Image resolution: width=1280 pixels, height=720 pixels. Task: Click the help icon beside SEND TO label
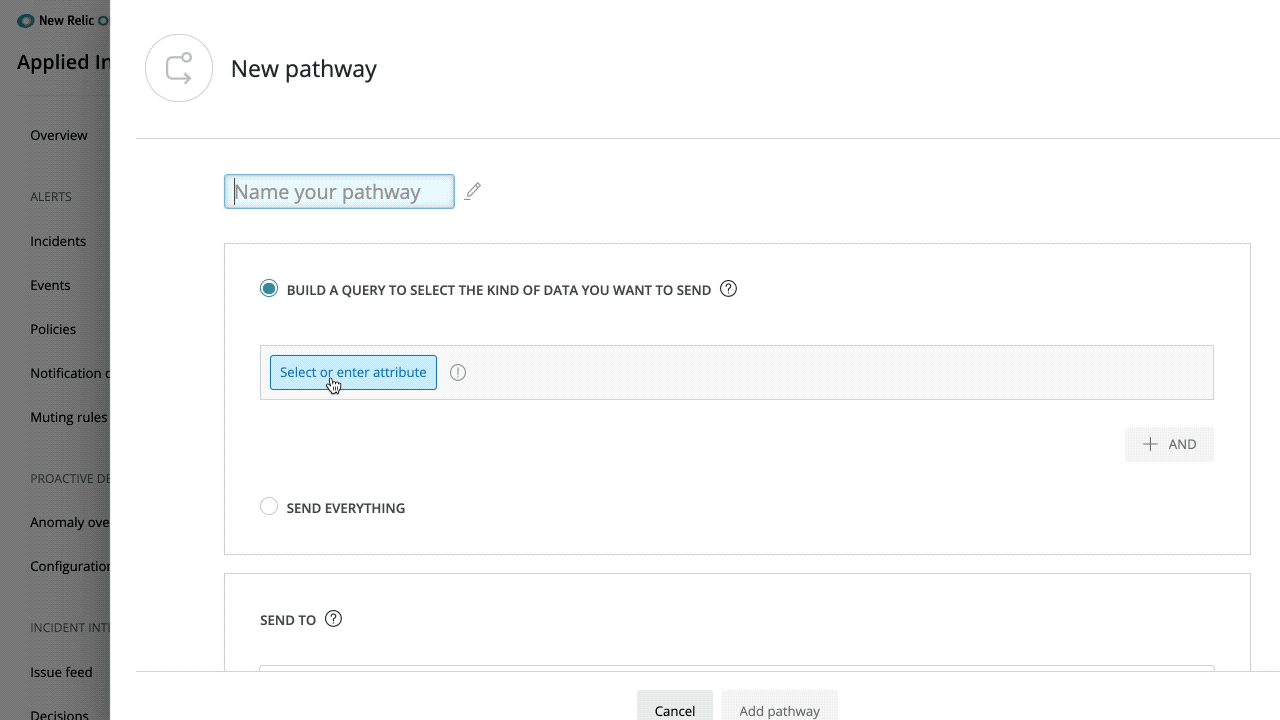point(333,618)
